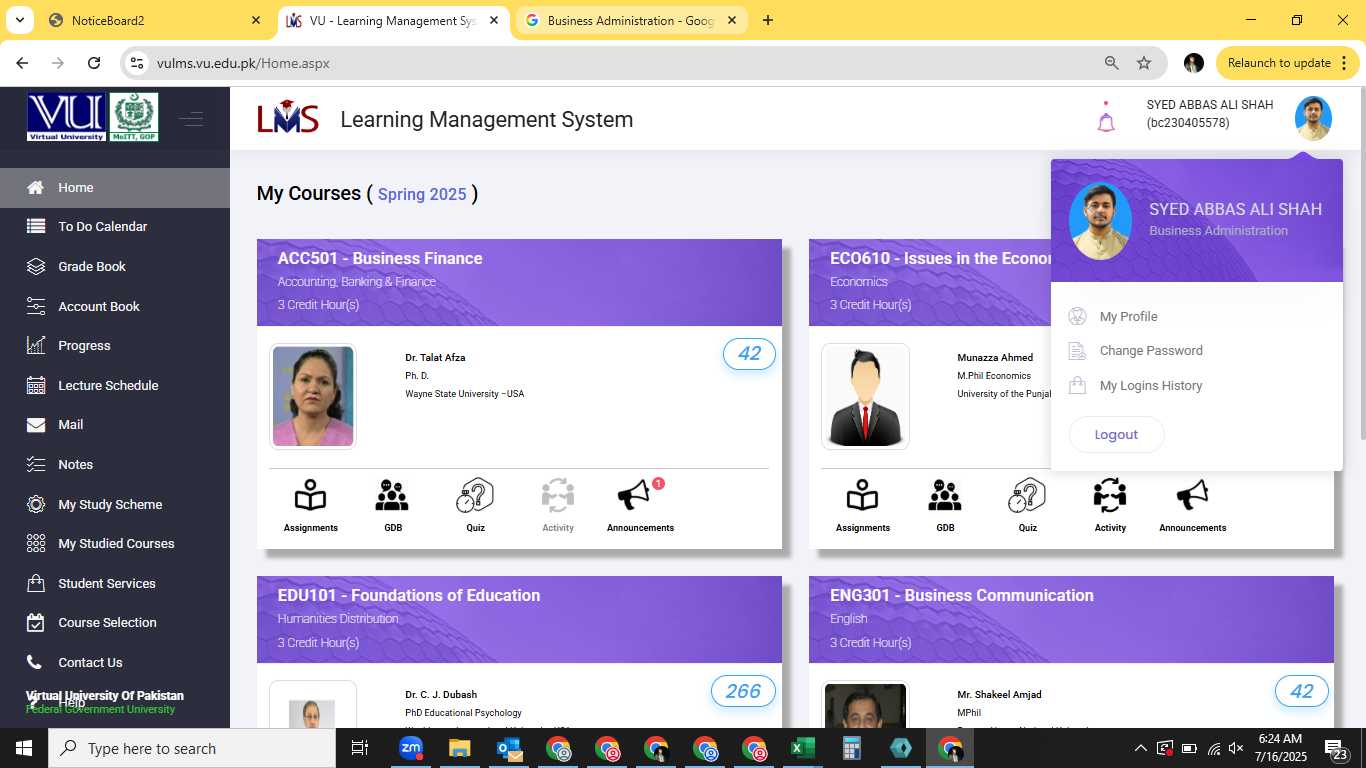Open Zoom from the taskbar
Screen dimensions: 1366x768
pyautogui.click(x=410, y=748)
